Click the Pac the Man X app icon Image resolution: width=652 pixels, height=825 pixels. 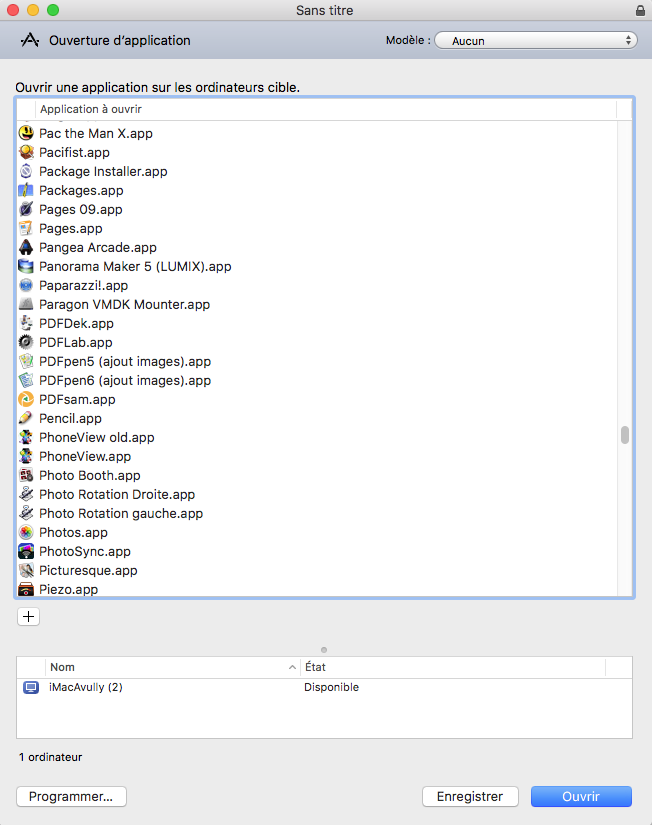coord(26,133)
